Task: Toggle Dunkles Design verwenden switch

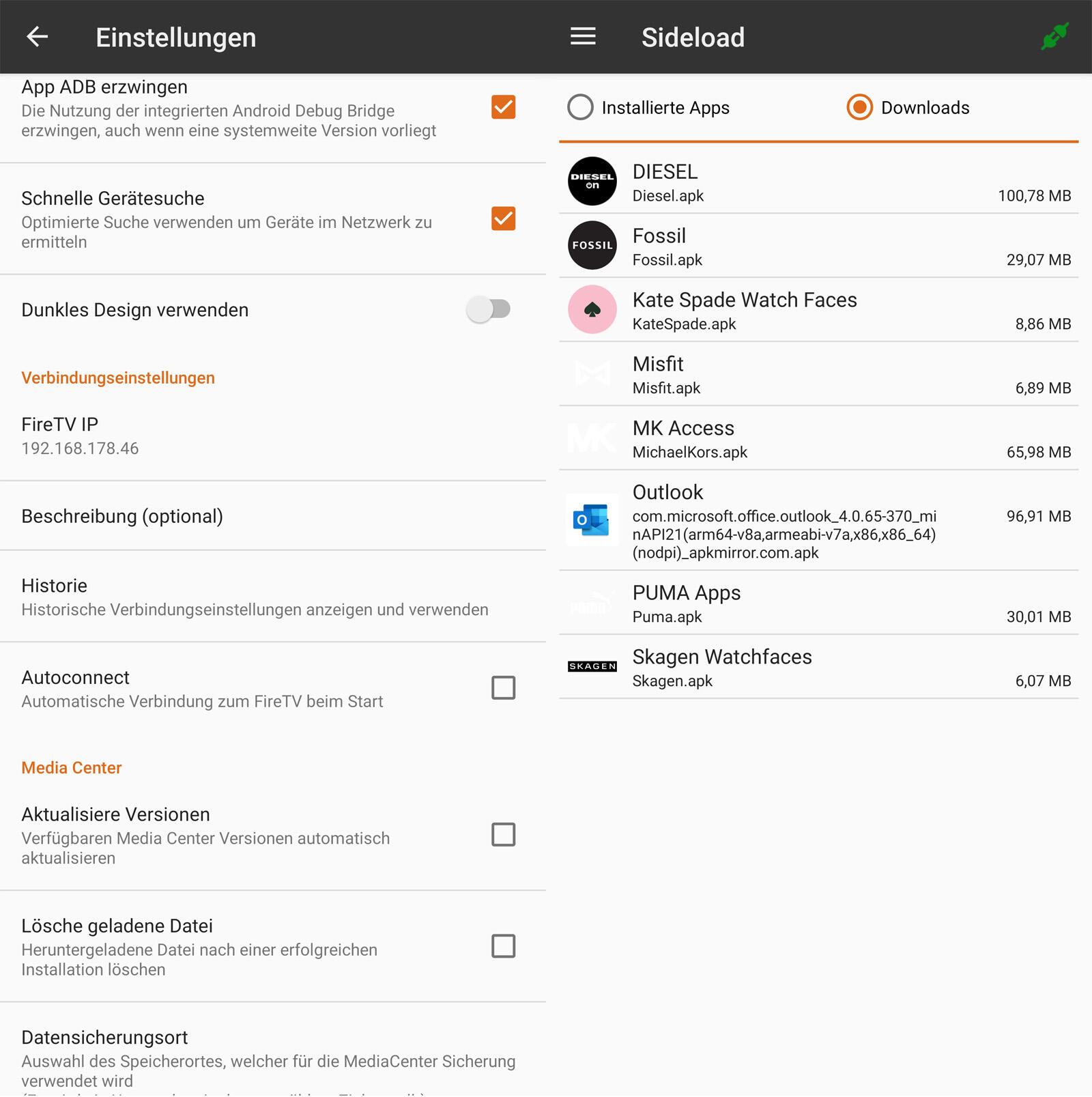Action: point(489,309)
